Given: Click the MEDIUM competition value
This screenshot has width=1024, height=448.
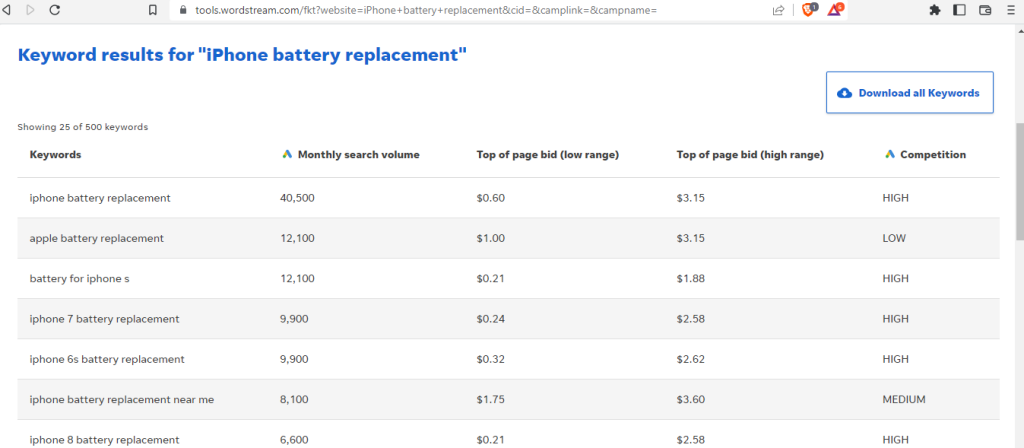Looking at the screenshot, I should click(904, 400).
